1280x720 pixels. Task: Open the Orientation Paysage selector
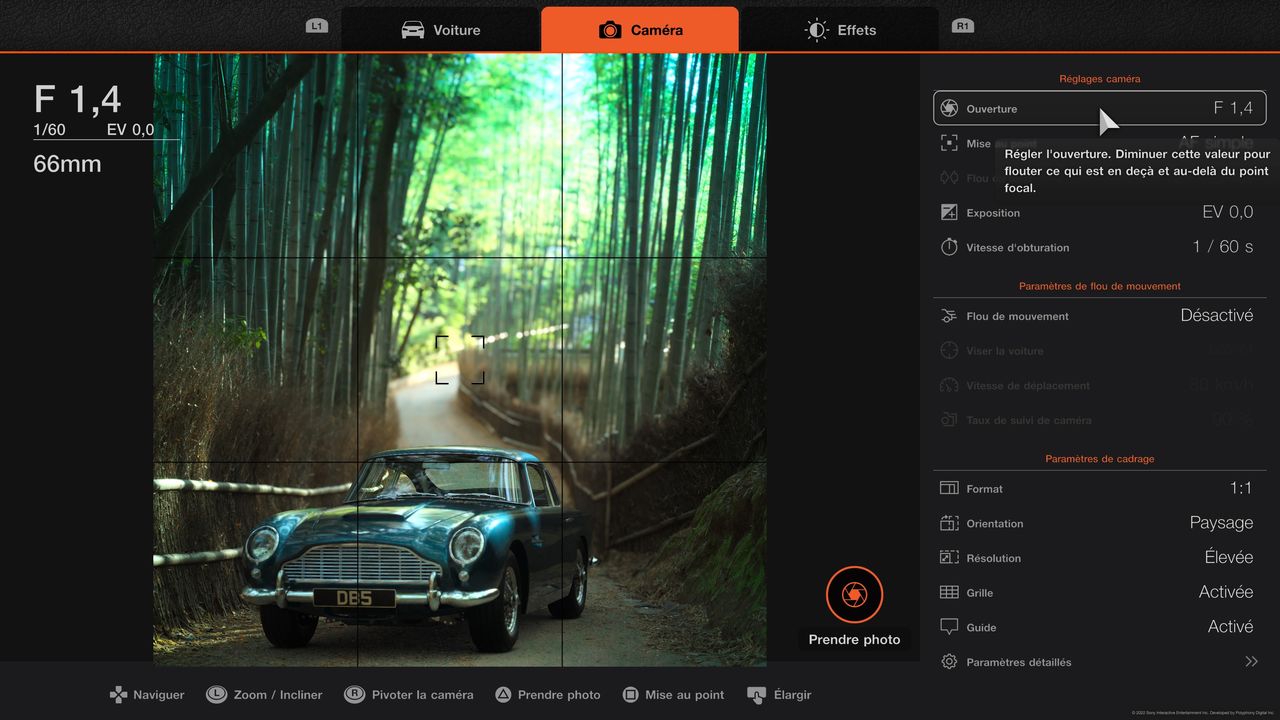1100,523
